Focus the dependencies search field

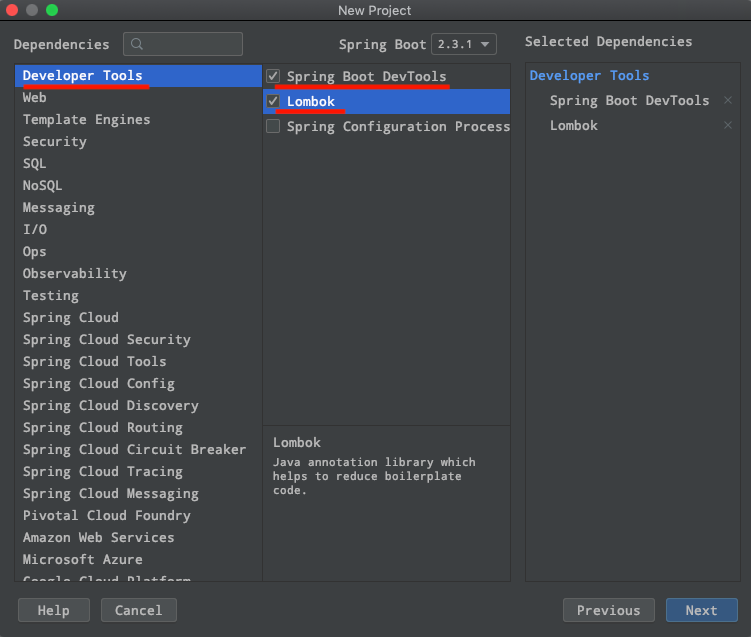coord(183,44)
